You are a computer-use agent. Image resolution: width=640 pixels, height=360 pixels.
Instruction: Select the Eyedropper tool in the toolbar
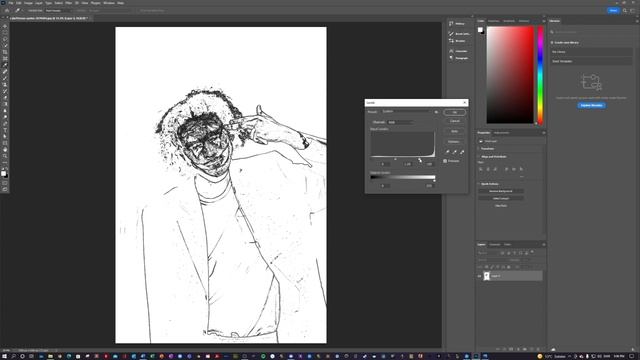(5, 65)
